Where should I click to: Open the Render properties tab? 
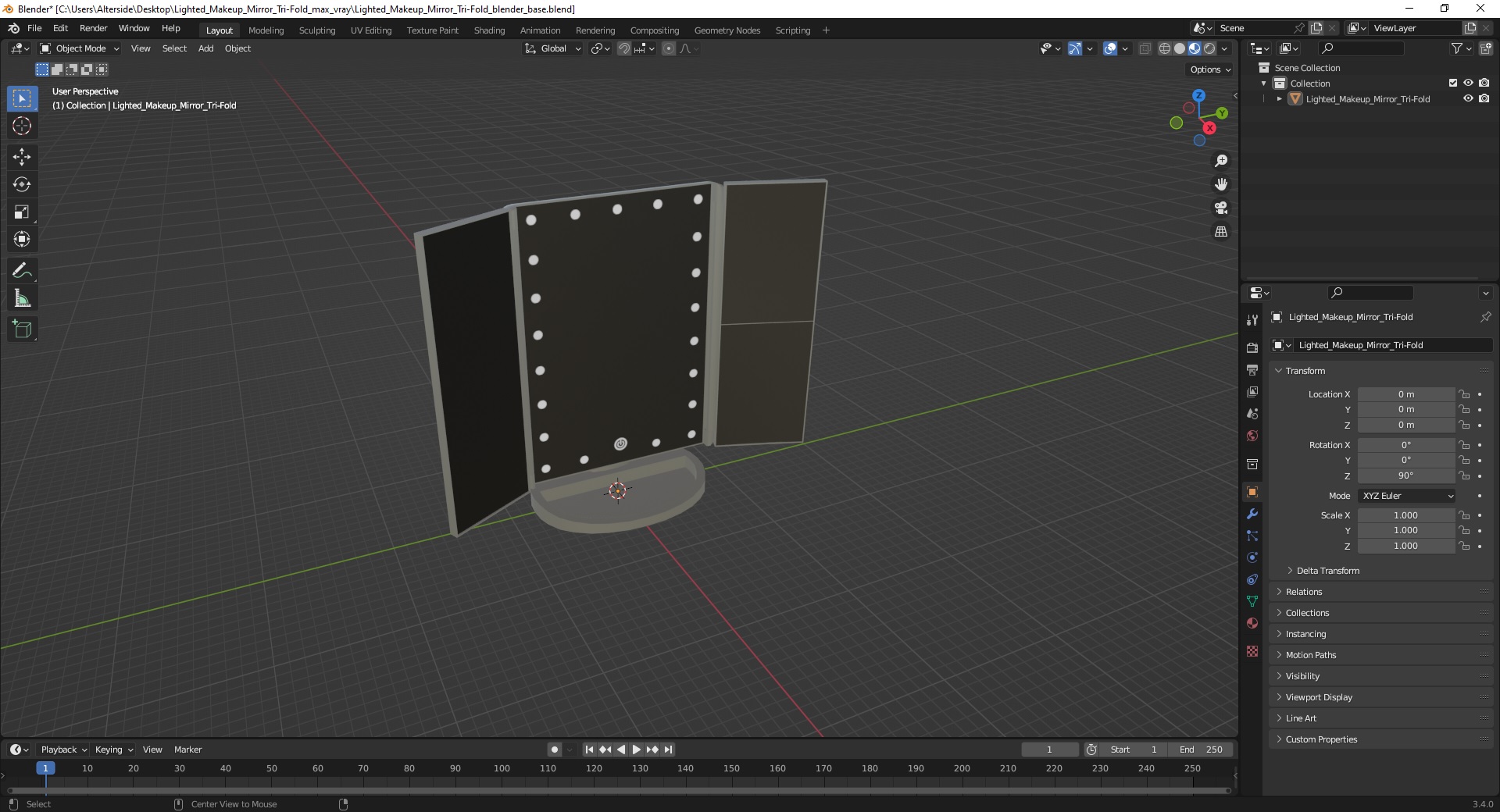point(1252,347)
